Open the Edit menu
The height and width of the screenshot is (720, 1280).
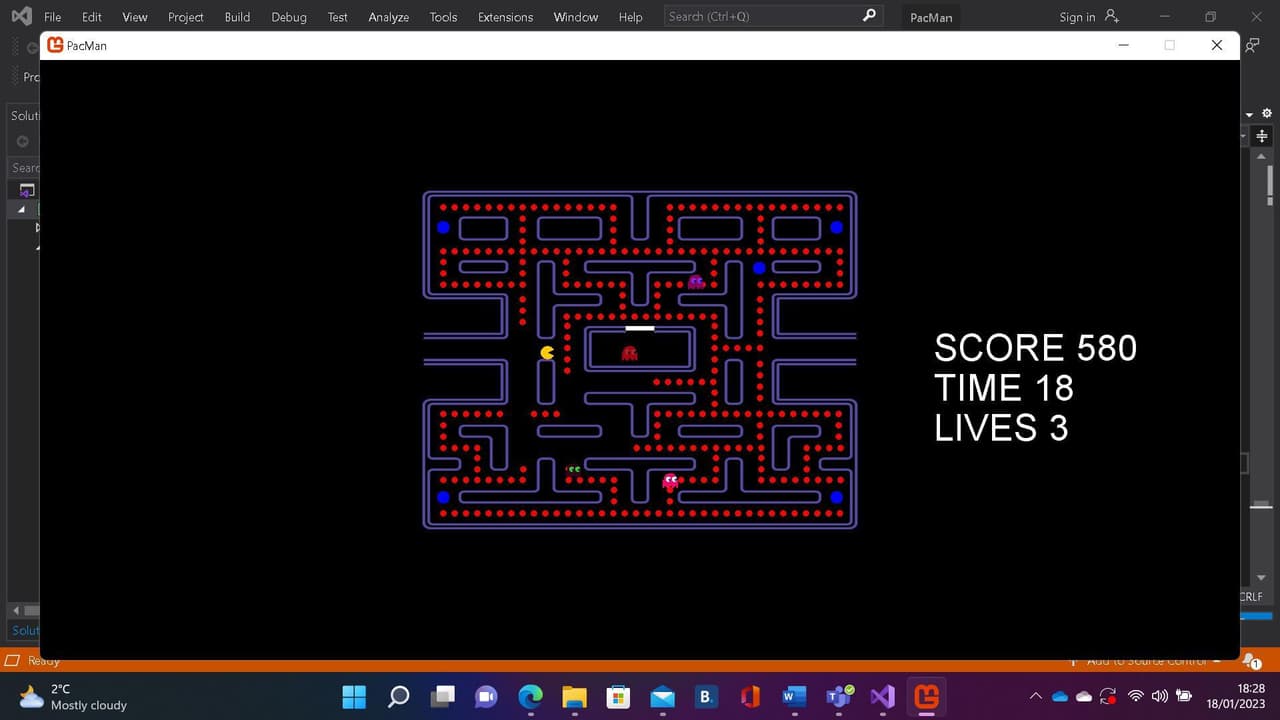click(92, 17)
